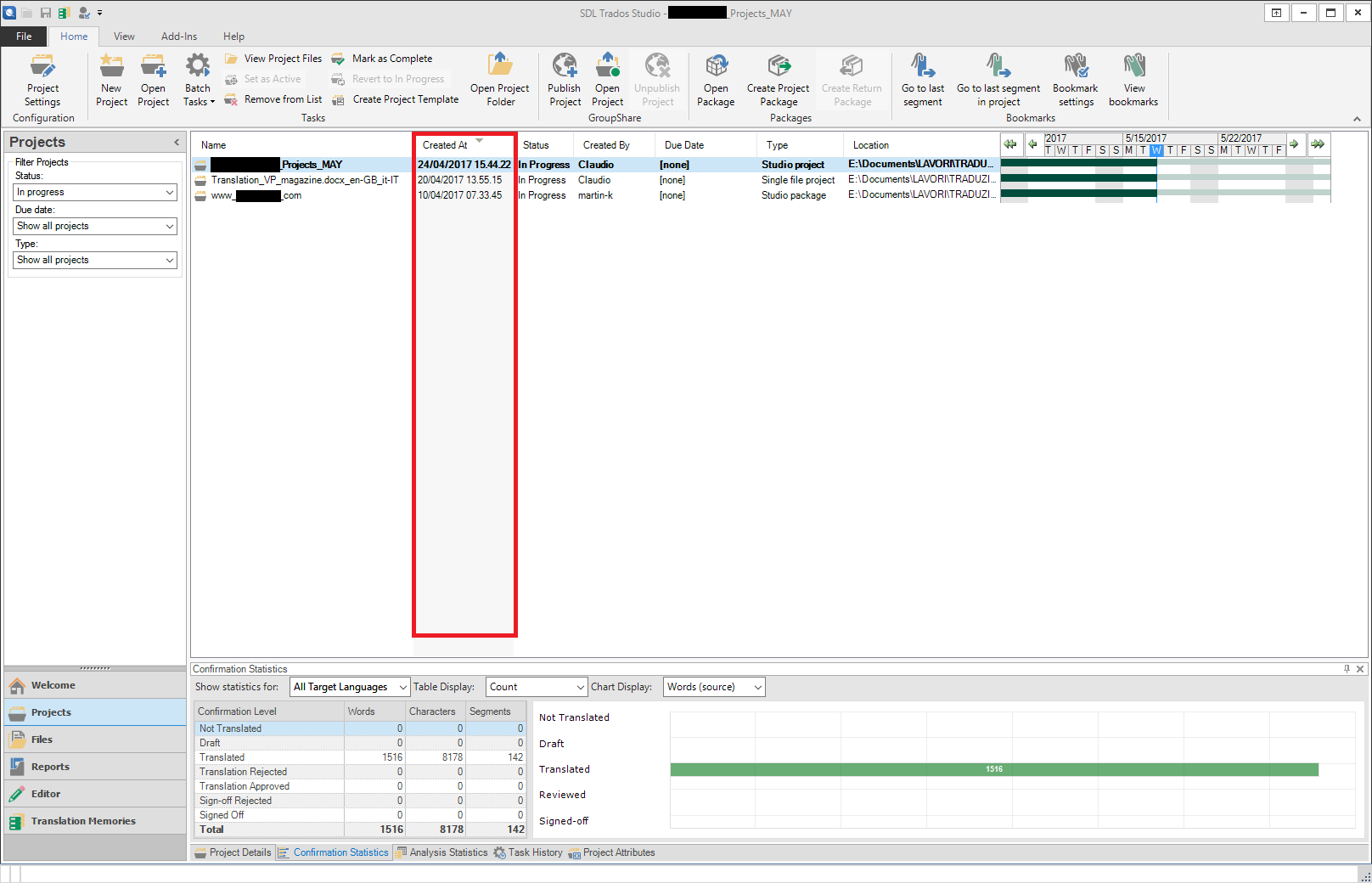
Task: Sort by the Name column header
Action: (x=302, y=145)
